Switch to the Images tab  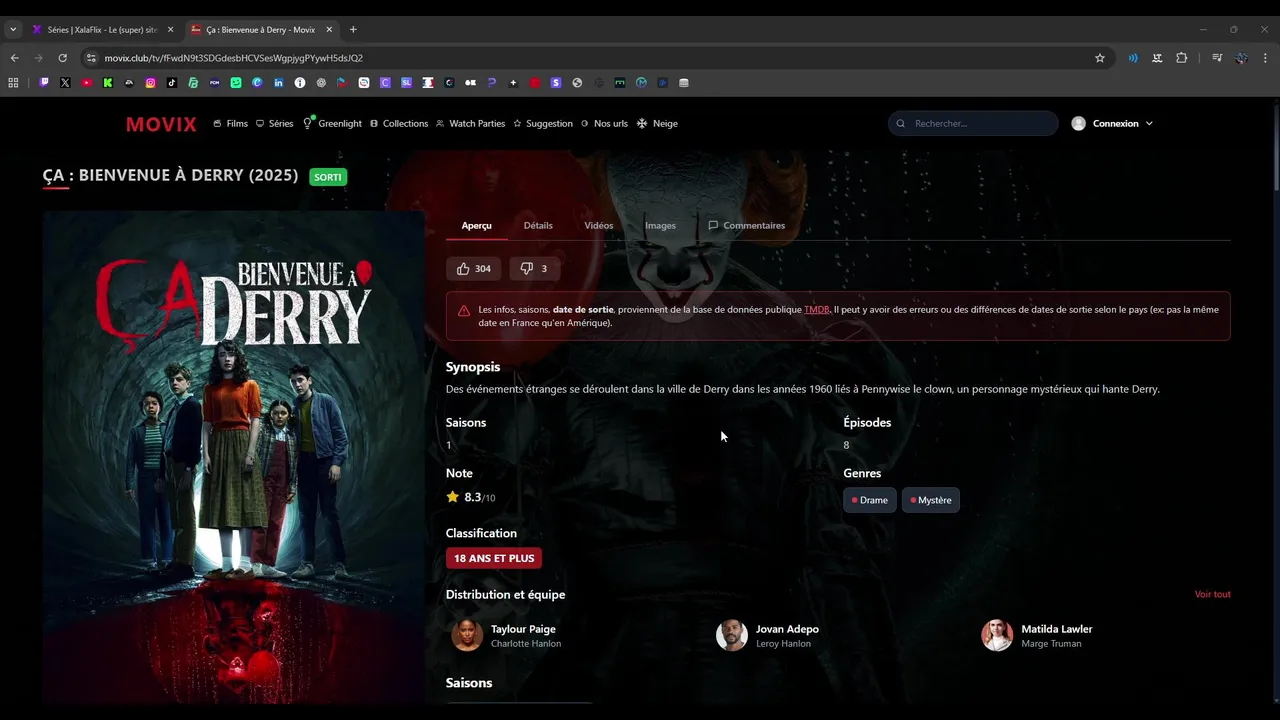(660, 226)
